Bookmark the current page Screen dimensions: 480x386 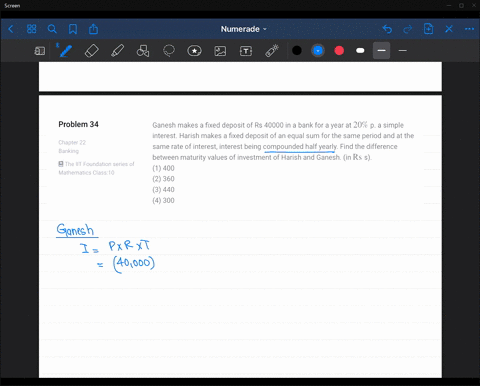73,29
